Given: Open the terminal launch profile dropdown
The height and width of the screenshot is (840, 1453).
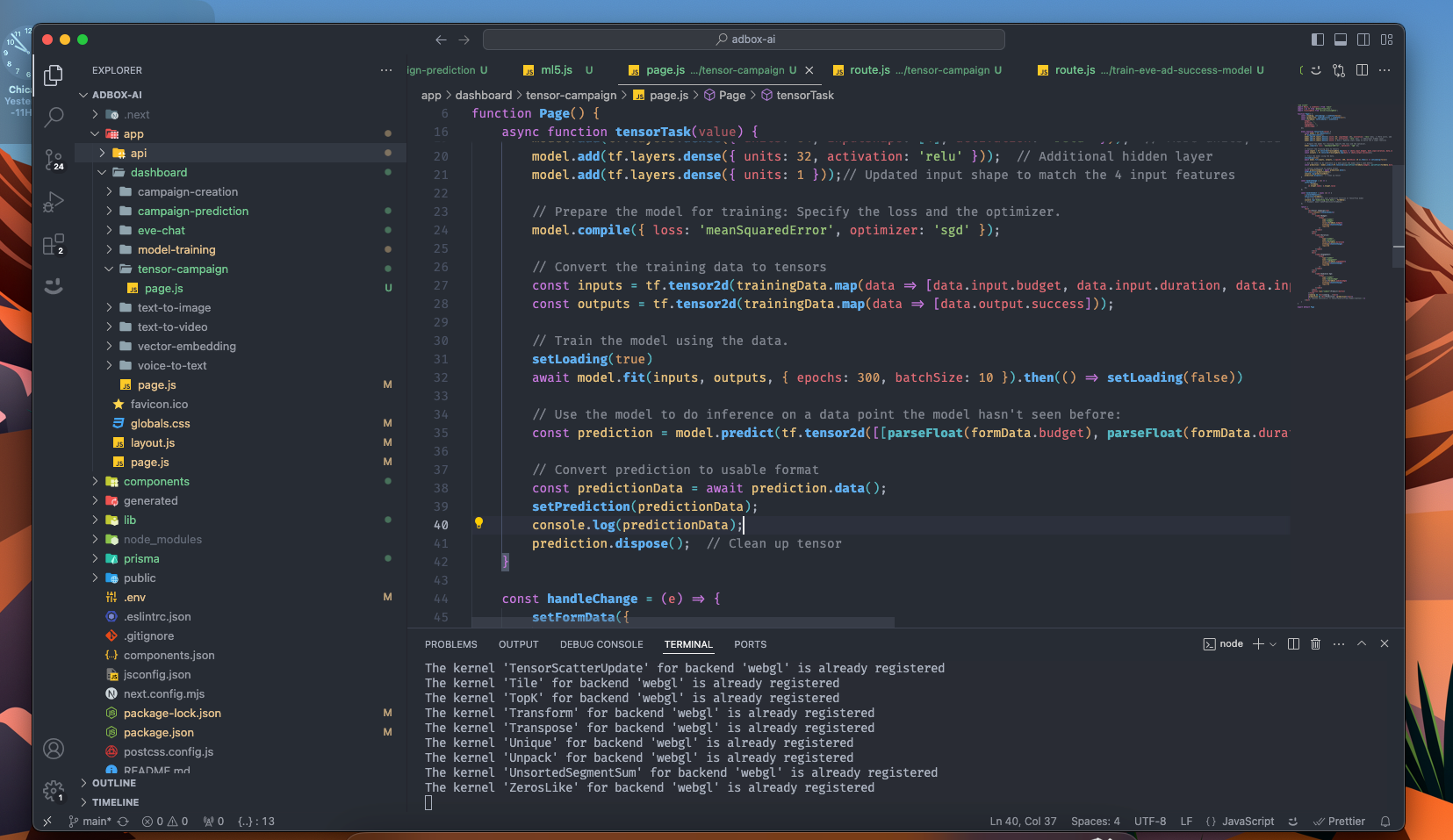Looking at the screenshot, I should [1273, 644].
